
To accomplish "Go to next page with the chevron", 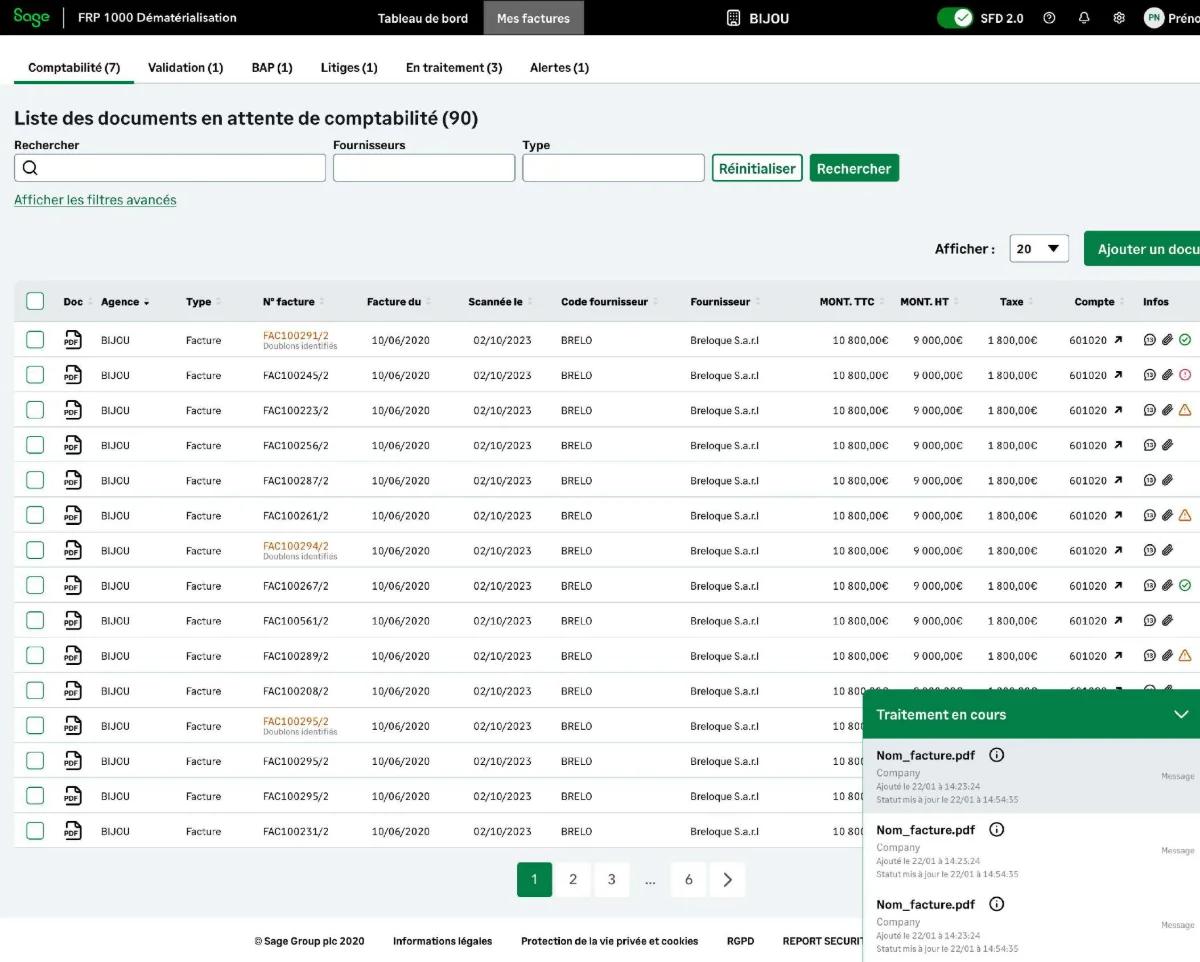I will (x=727, y=880).
